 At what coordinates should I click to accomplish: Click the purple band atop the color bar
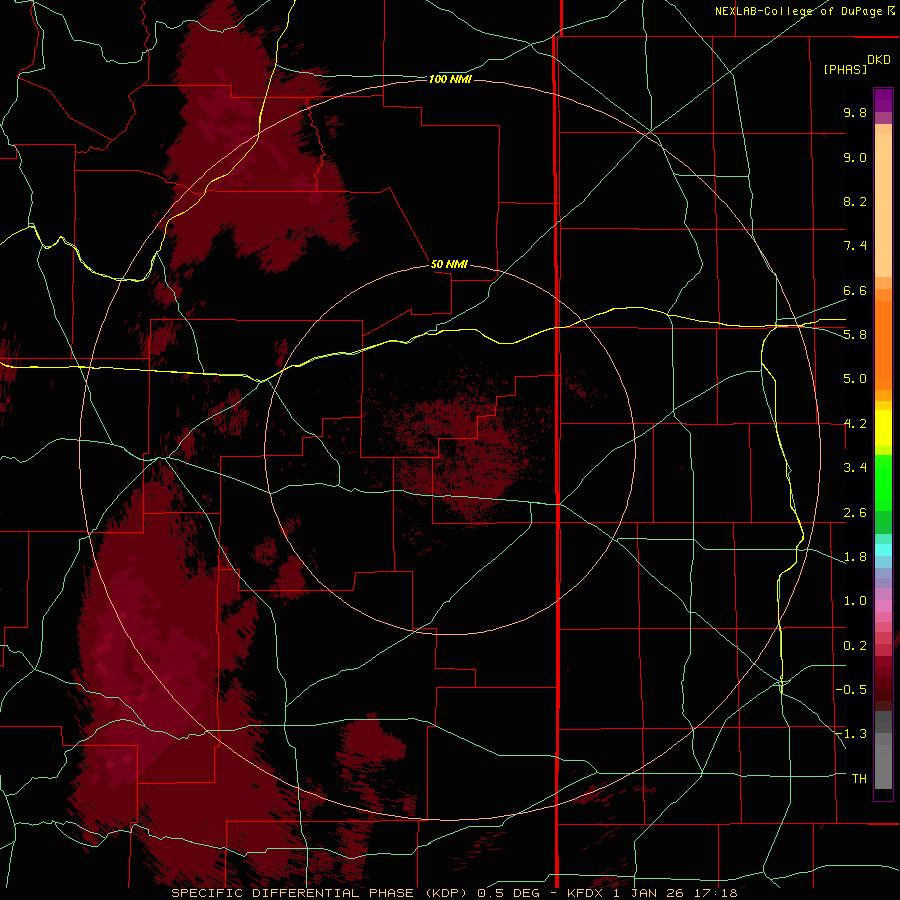pos(883,100)
